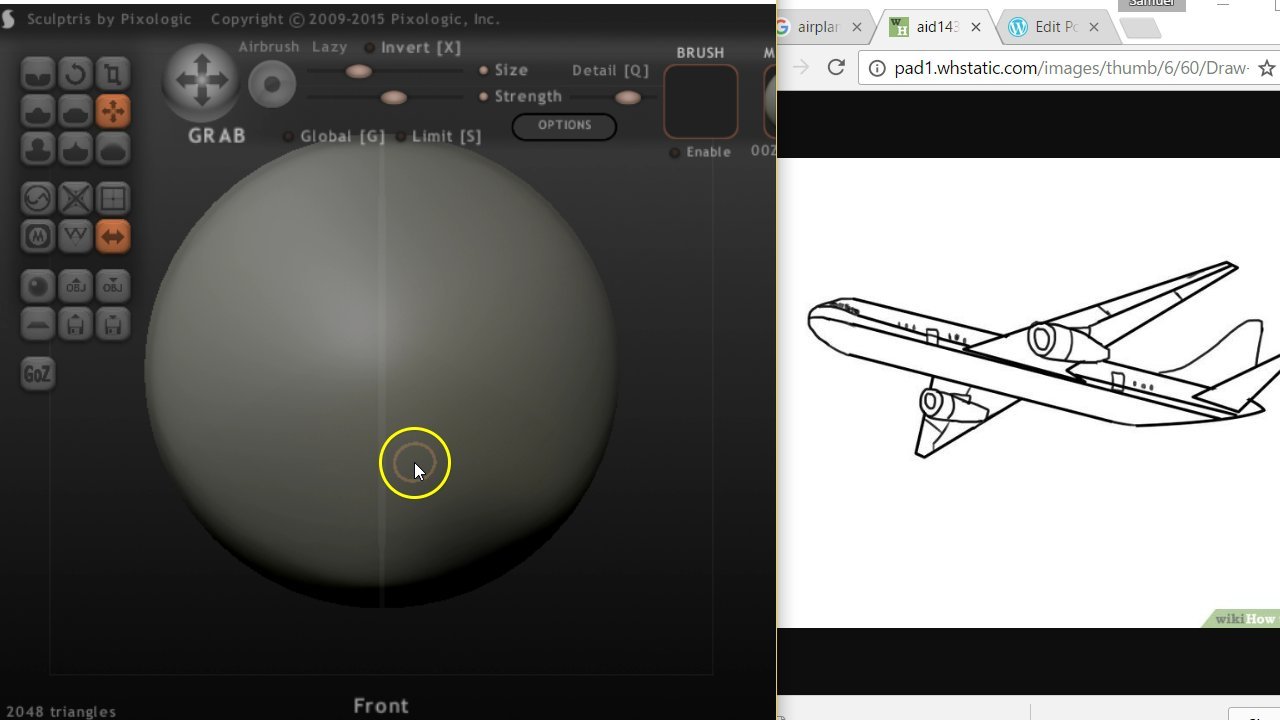The width and height of the screenshot is (1280, 720).
Task: Click the GoZ button
Action: [x=37, y=373]
